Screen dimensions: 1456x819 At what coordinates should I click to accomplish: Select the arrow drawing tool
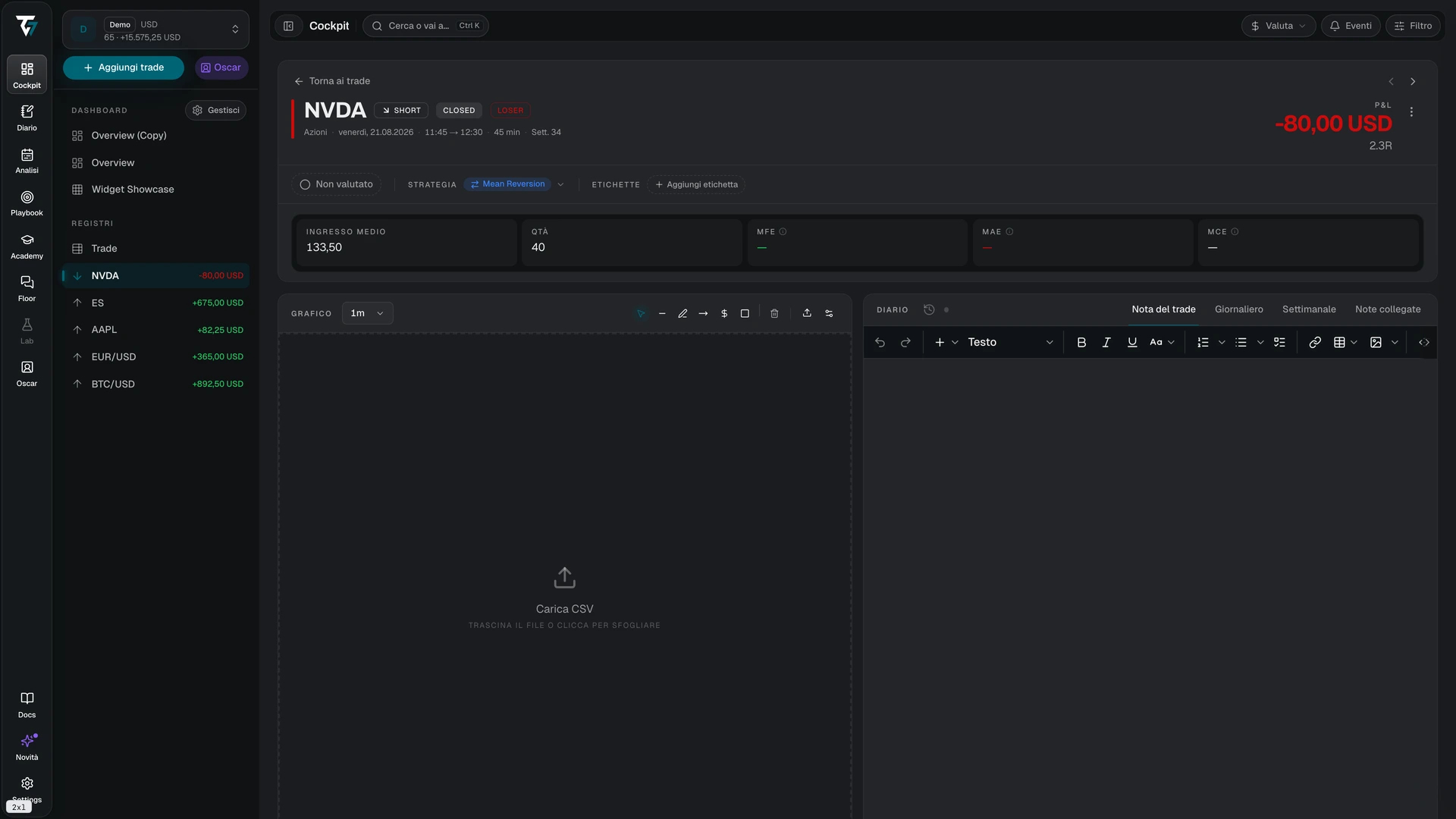point(703,313)
